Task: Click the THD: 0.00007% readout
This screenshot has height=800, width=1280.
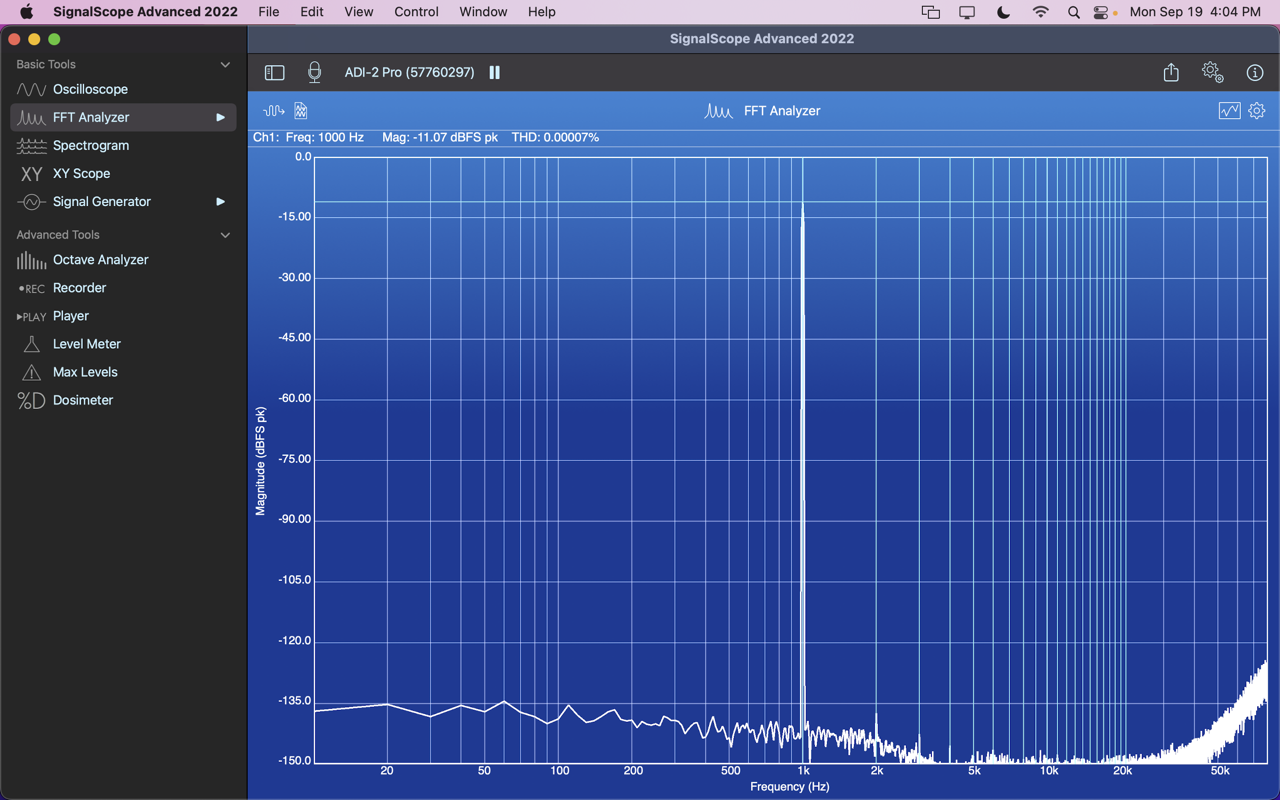Action: coord(555,137)
